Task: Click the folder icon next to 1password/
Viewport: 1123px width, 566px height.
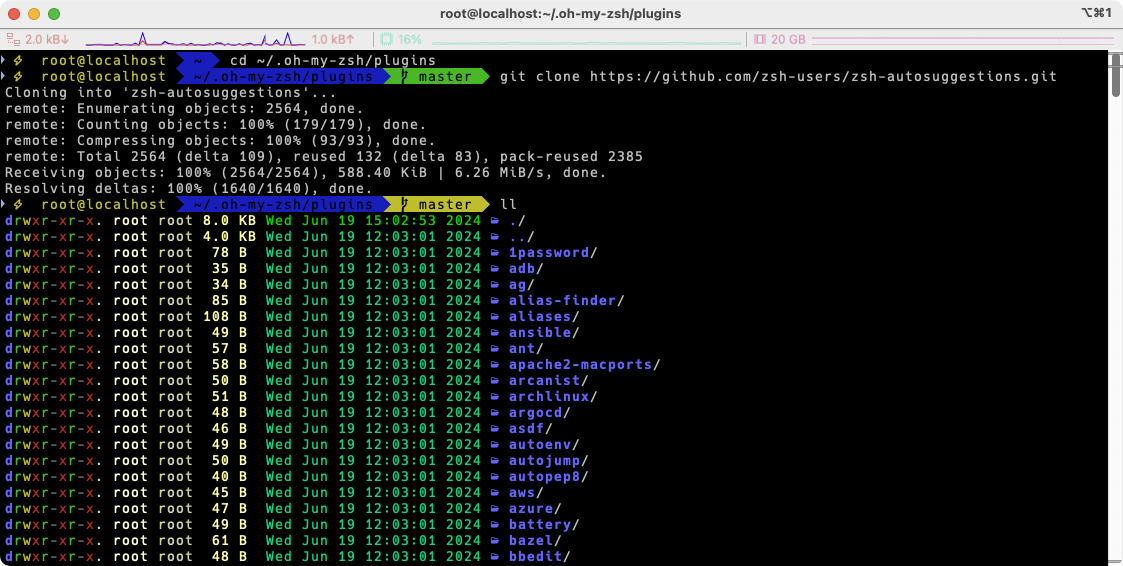Action: [495, 253]
